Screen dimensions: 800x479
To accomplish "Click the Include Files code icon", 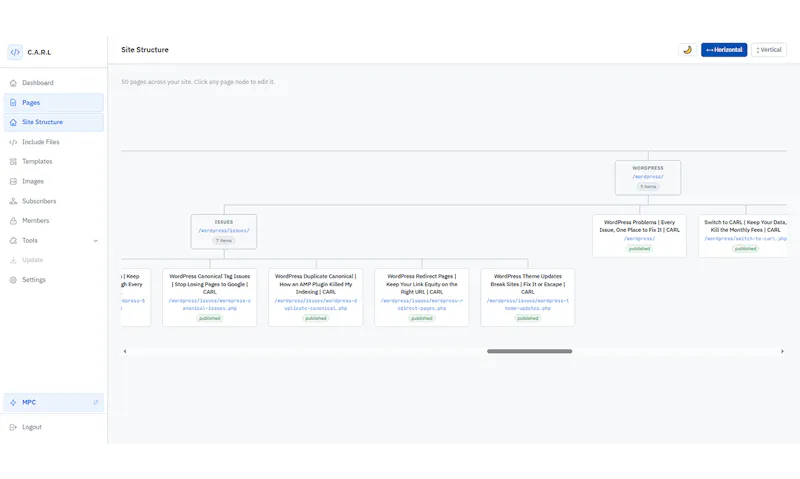I will pyautogui.click(x=13, y=142).
